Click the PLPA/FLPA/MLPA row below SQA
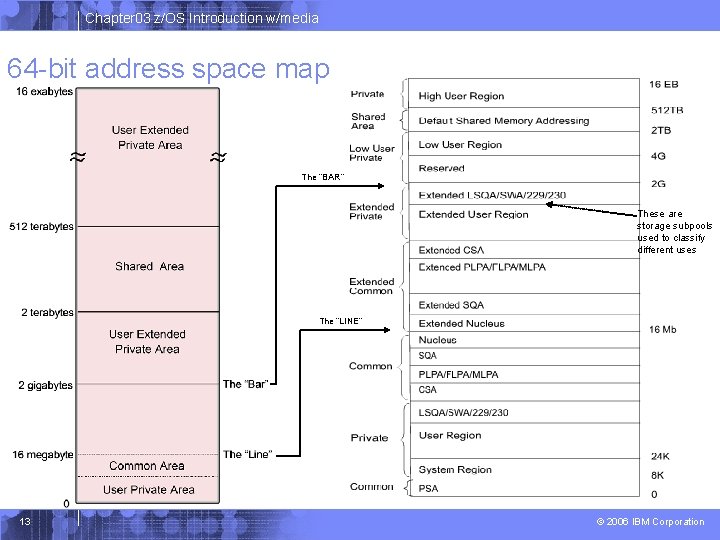Screen dimensions: 720x540 pyautogui.click(x=523, y=374)
